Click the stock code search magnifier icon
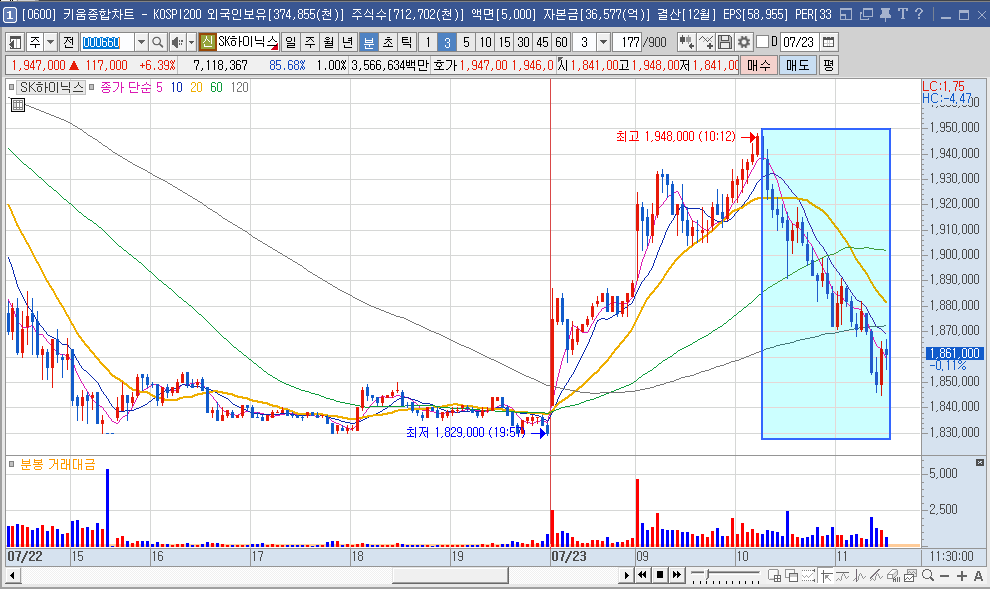 tap(158, 42)
